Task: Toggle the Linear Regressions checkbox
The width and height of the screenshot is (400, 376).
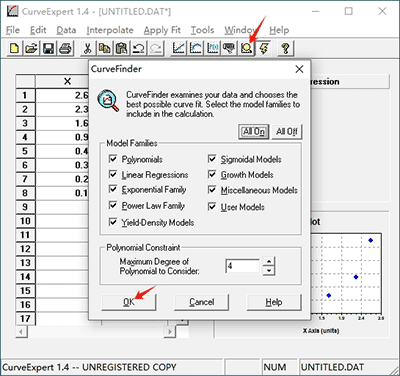Action: (x=113, y=174)
